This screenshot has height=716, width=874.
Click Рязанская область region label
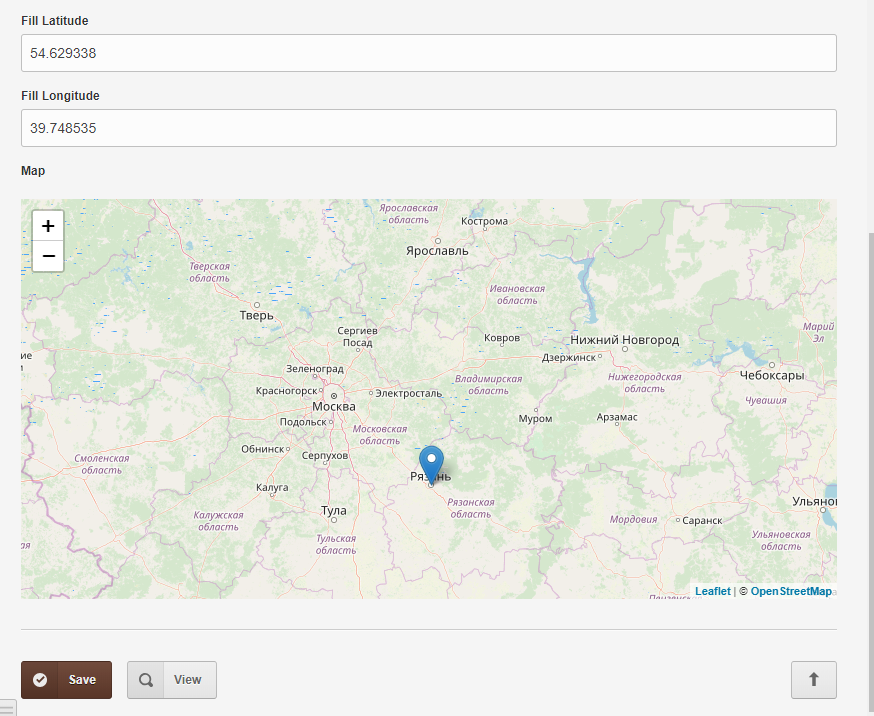[x=470, y=508]
